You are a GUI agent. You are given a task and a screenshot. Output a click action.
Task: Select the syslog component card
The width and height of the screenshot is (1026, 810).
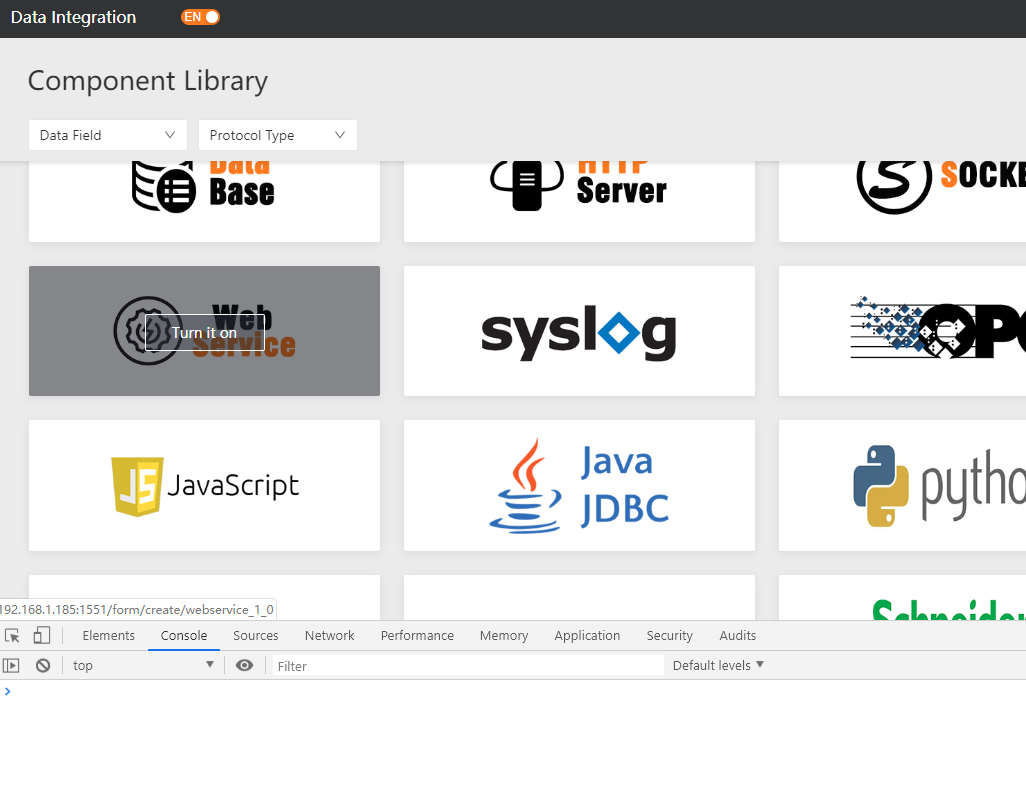pyautogui.click(x=579, y=331)
